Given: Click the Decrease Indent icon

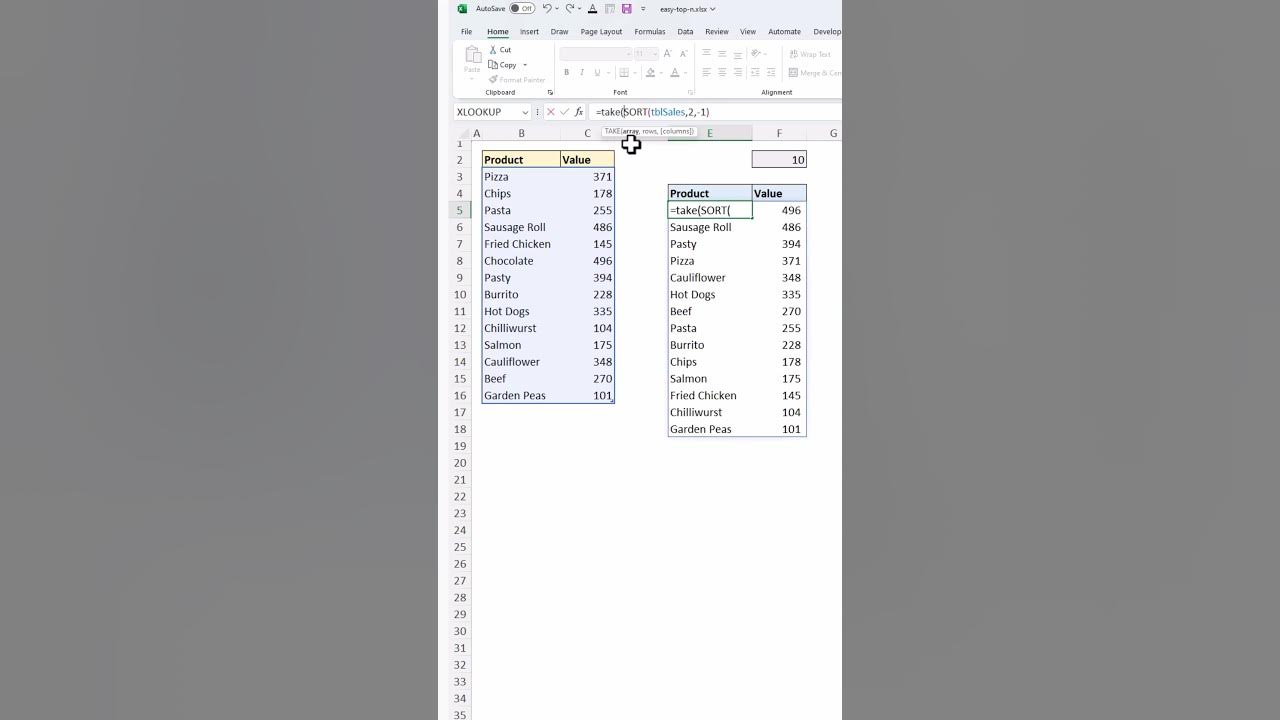Looking at the screenshot, I should 755,73.
